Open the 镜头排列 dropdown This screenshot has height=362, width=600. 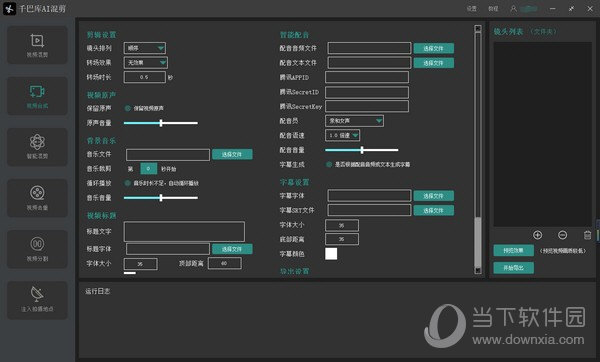(145, 48)
